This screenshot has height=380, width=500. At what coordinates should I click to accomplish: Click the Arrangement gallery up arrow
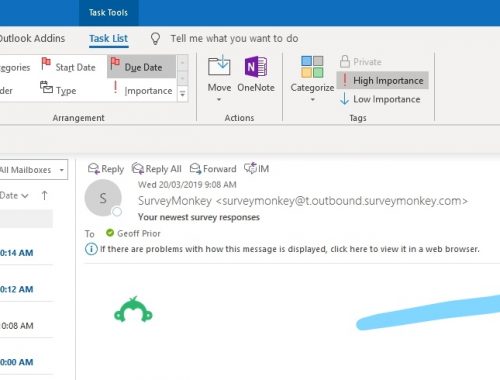click(182, 63)
